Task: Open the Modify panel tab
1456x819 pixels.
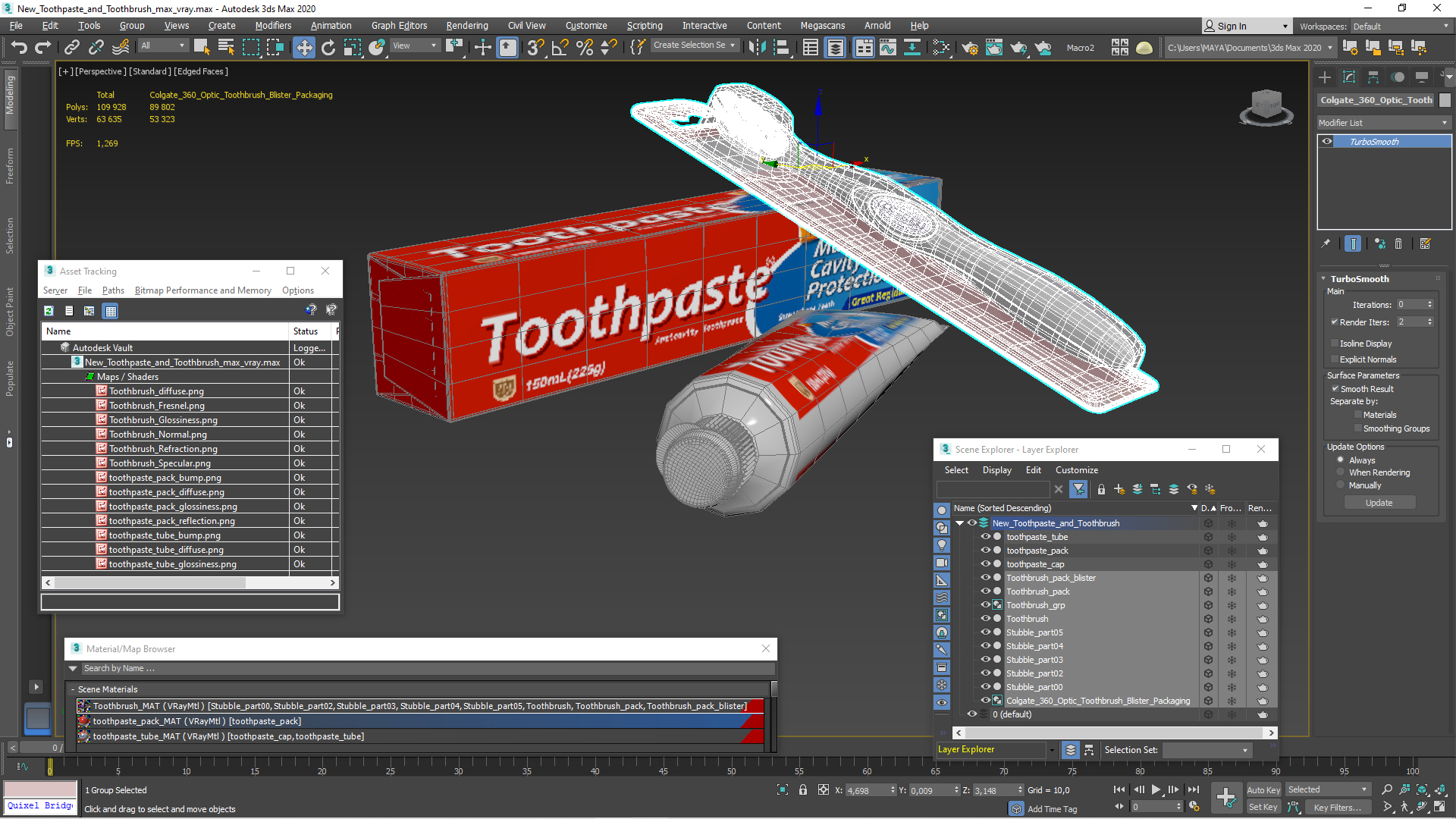Action: 1349,77
